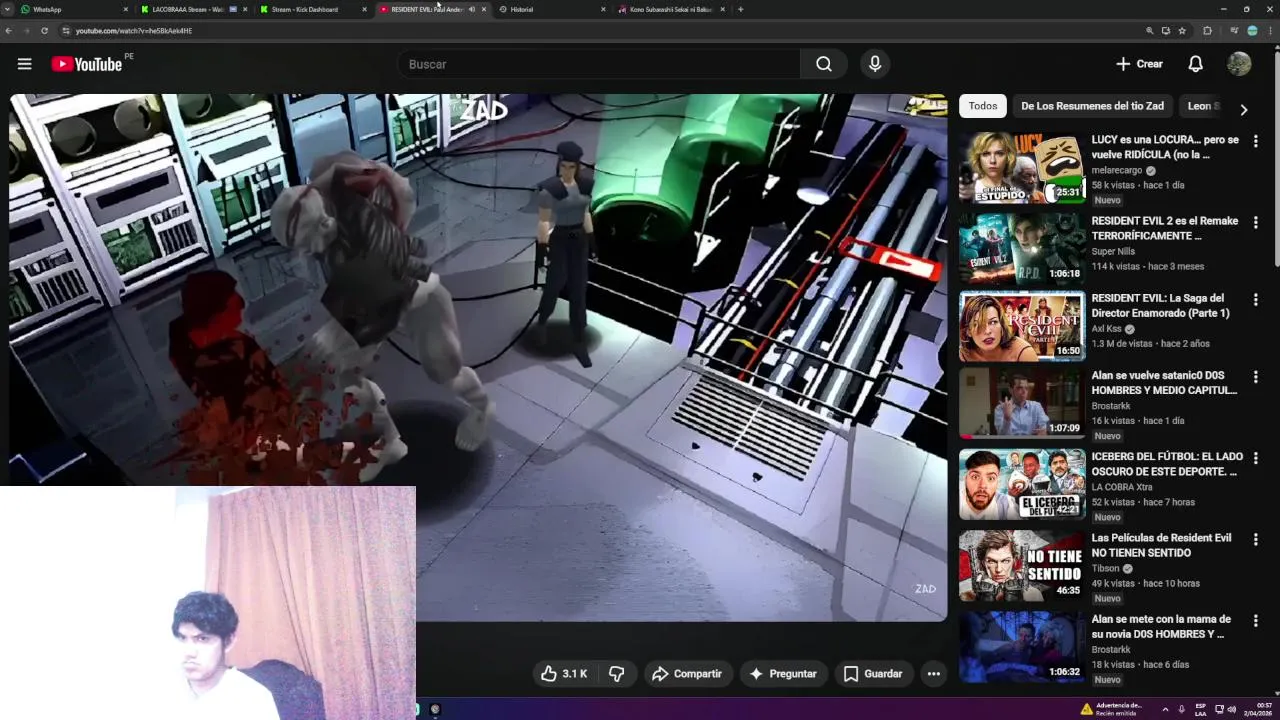The height and width of the screenshot is (720, 1280).
Task: Open the more actions ellipsis below video
Action: click(933, 674)
